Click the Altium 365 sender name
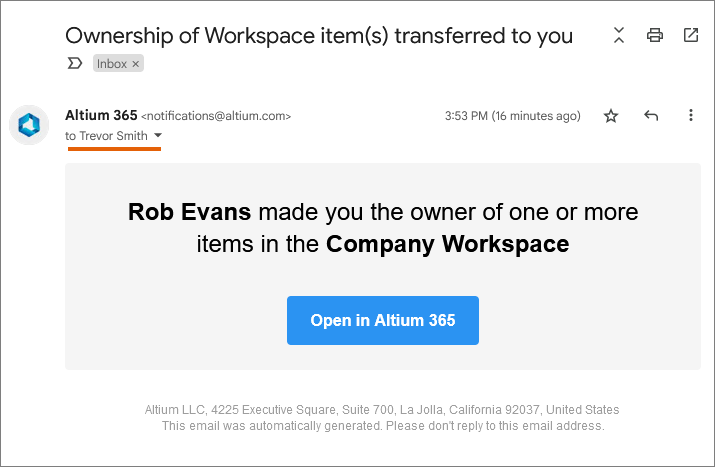This screenshot has width=715, height=467. [x=101, y=115]
